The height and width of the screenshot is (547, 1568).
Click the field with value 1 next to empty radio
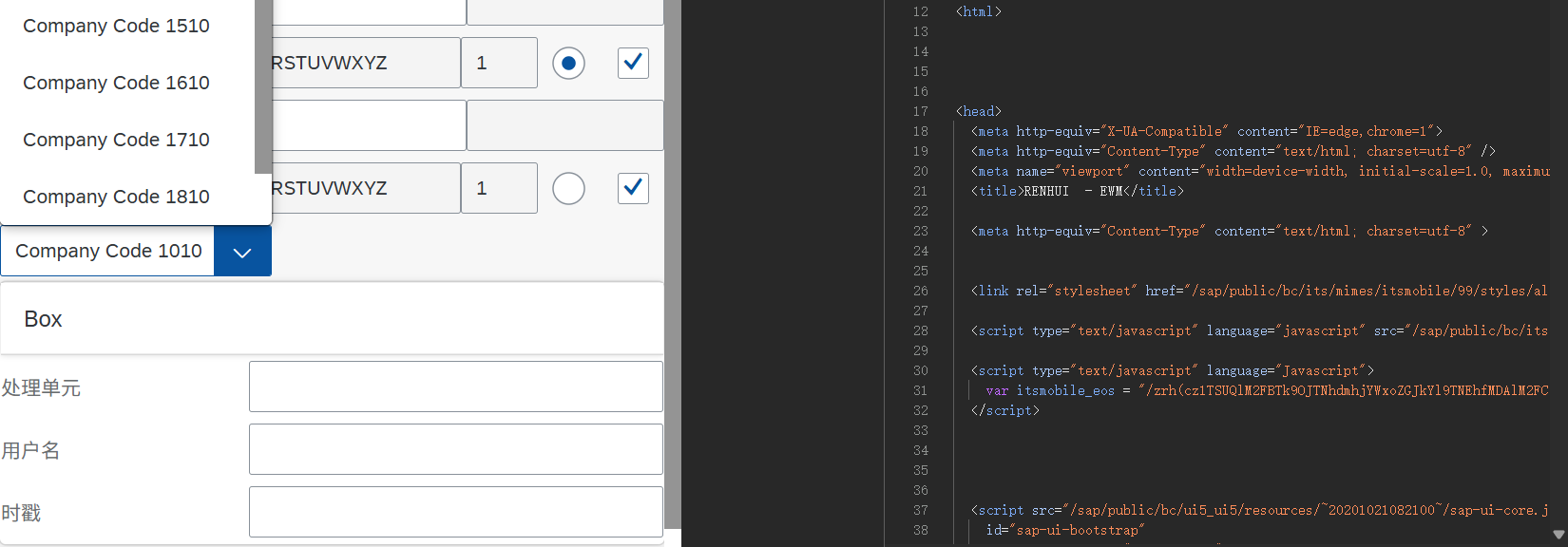499,188
